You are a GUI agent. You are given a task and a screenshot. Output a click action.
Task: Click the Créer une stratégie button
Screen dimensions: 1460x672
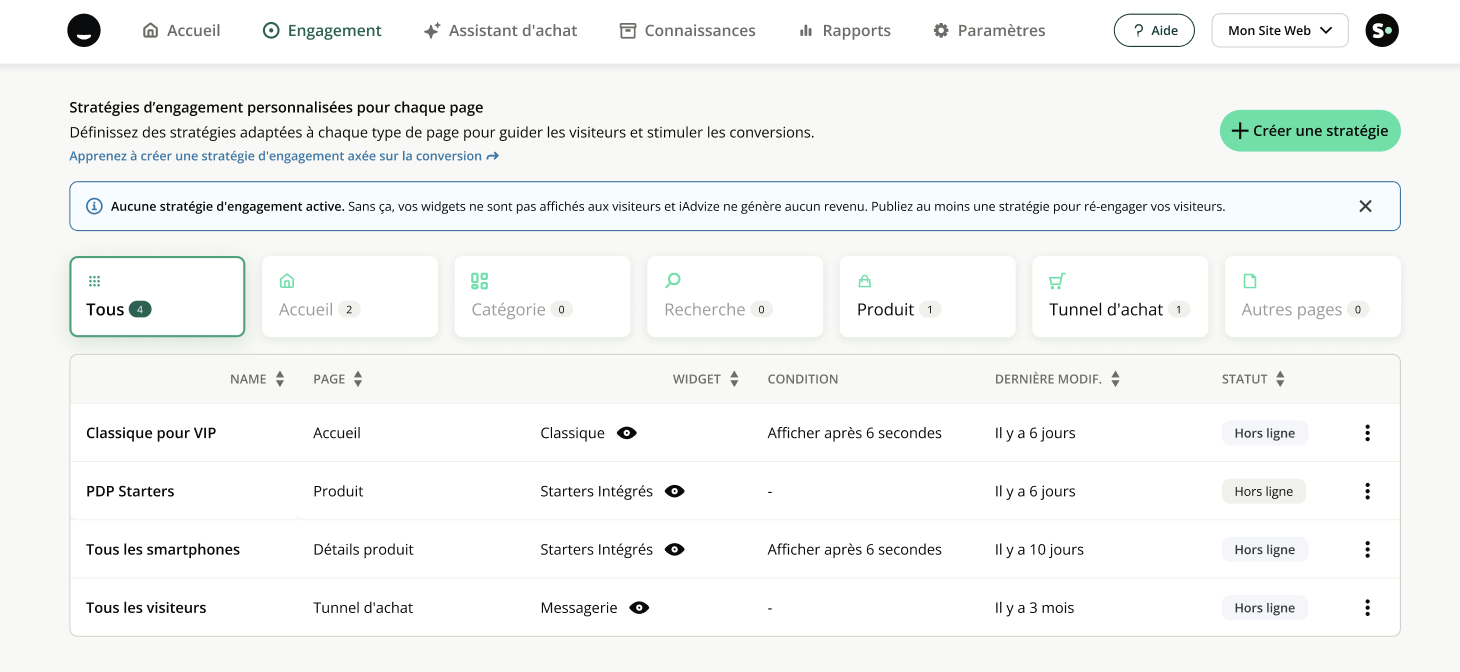(1309, 131)
